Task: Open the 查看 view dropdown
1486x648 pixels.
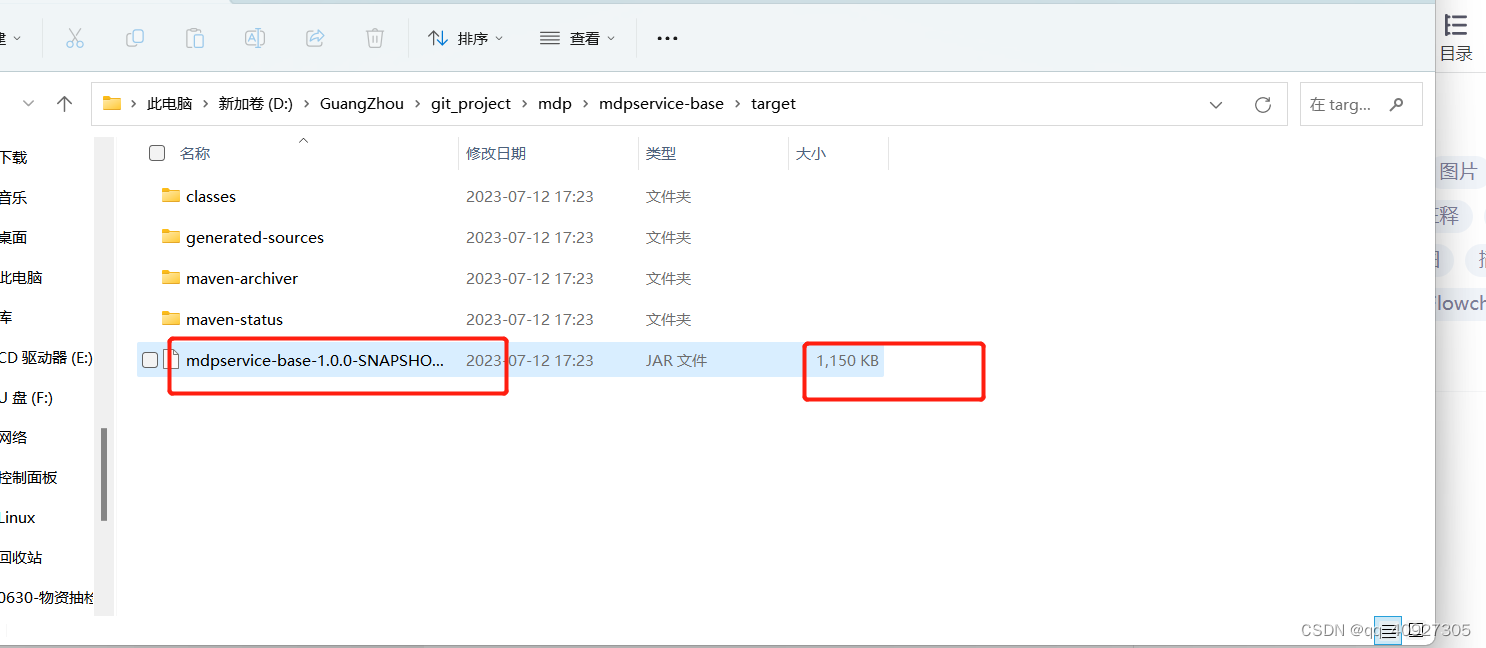Action: point(578,38)
